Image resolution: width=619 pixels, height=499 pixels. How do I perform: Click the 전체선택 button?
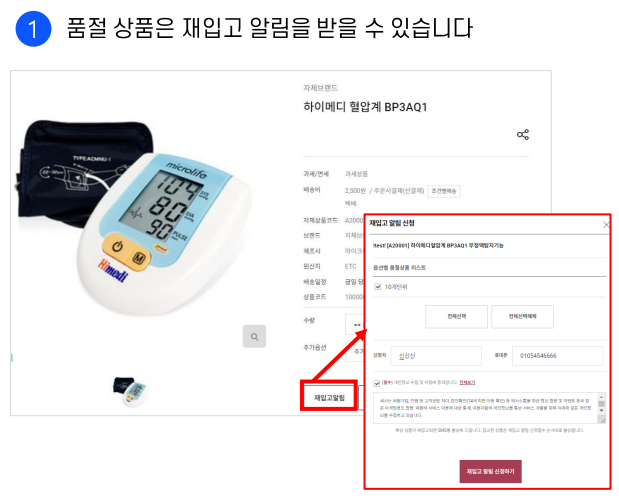coord(456,317)
